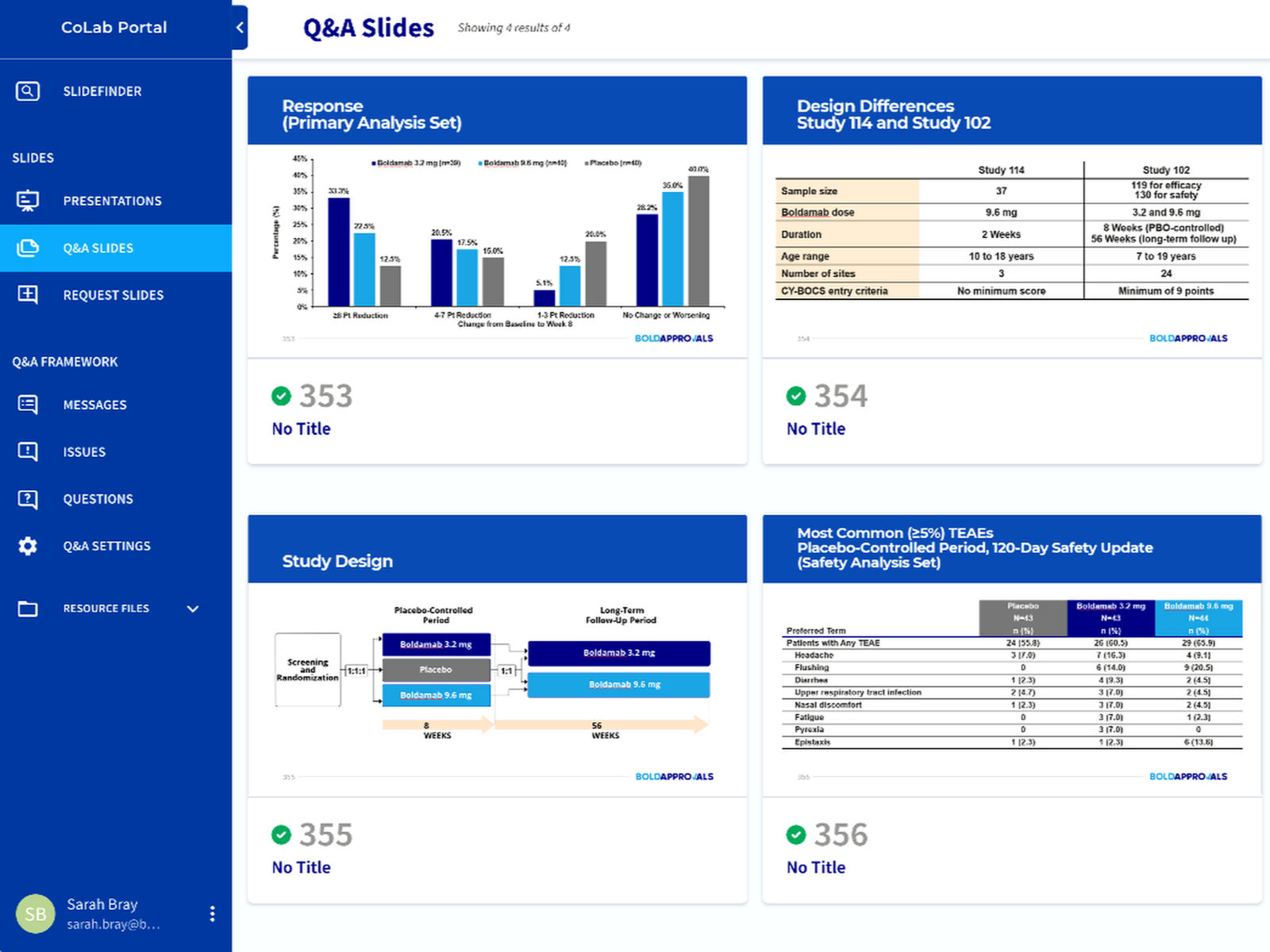Expand the Resource Files chevron
This screenshot has height=952, width=1270.
click(193, 608)
